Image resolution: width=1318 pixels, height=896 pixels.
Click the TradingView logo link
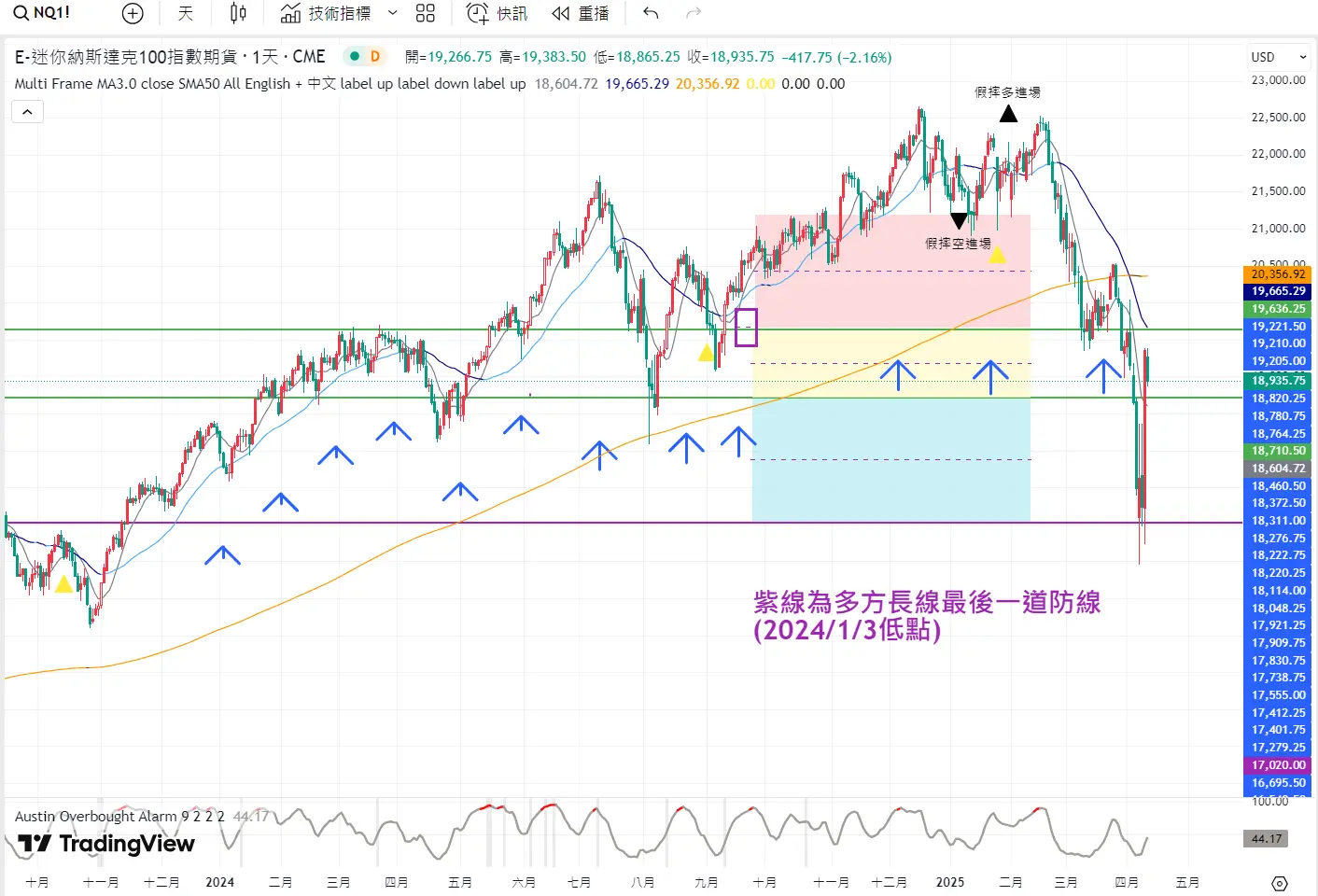point(106,844)
